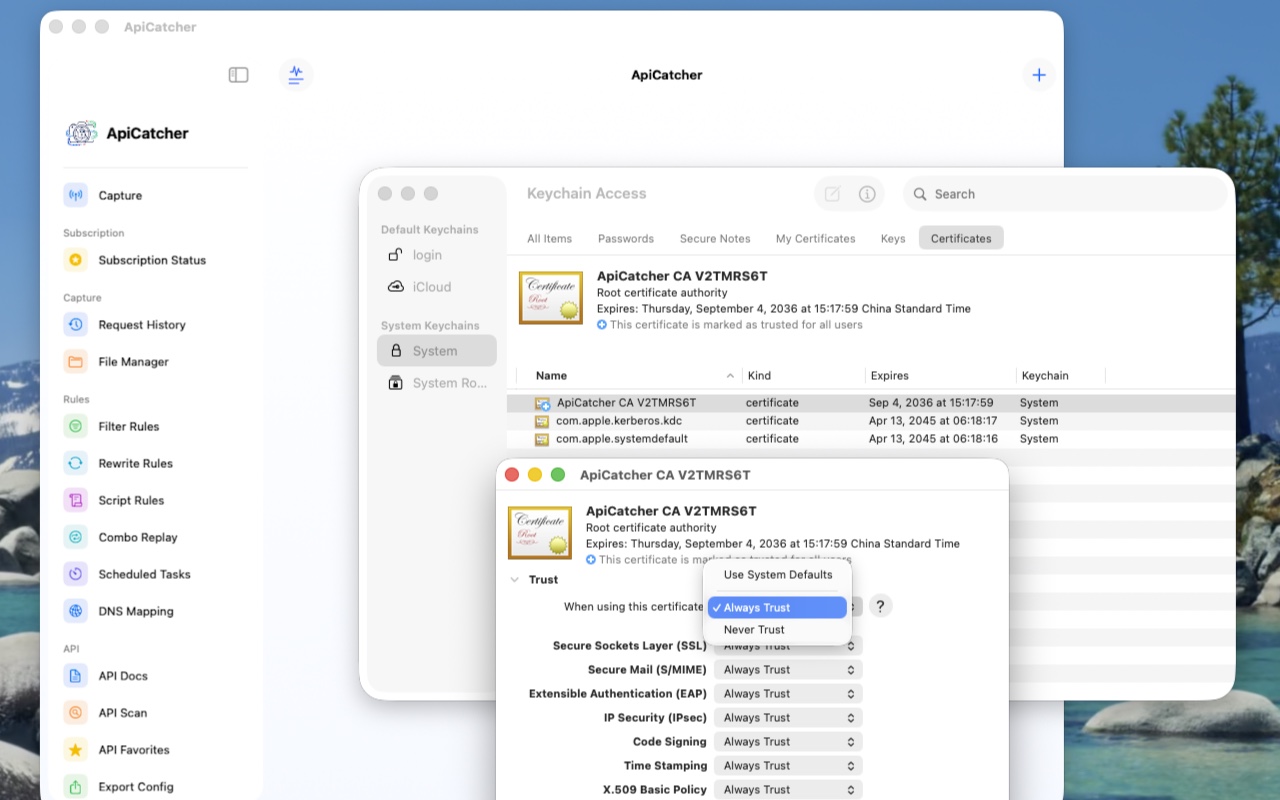
Task: Click the certificate thumbnail in certificate detail window
Action: (540, 532)
